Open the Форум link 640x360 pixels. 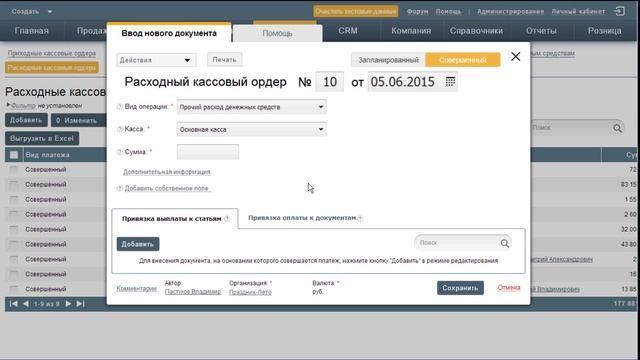[417, 11]
